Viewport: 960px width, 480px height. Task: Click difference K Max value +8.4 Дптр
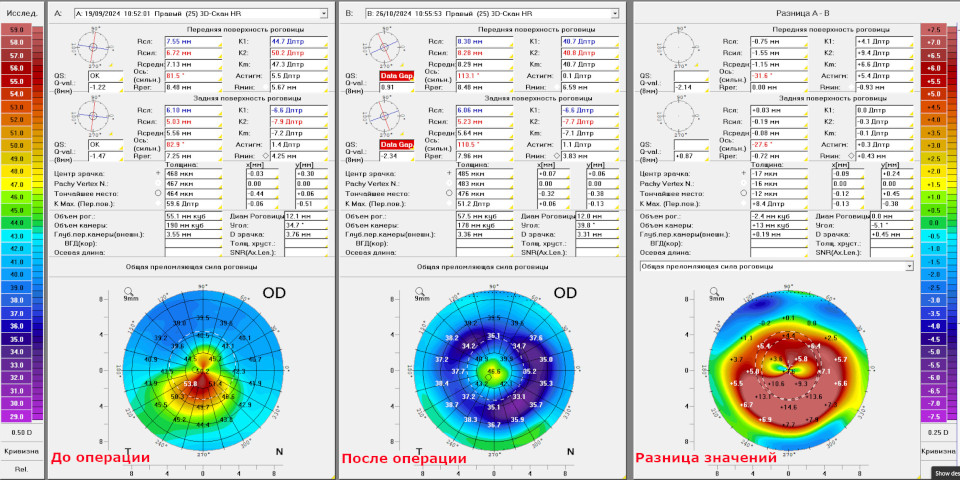pos(779,203)
